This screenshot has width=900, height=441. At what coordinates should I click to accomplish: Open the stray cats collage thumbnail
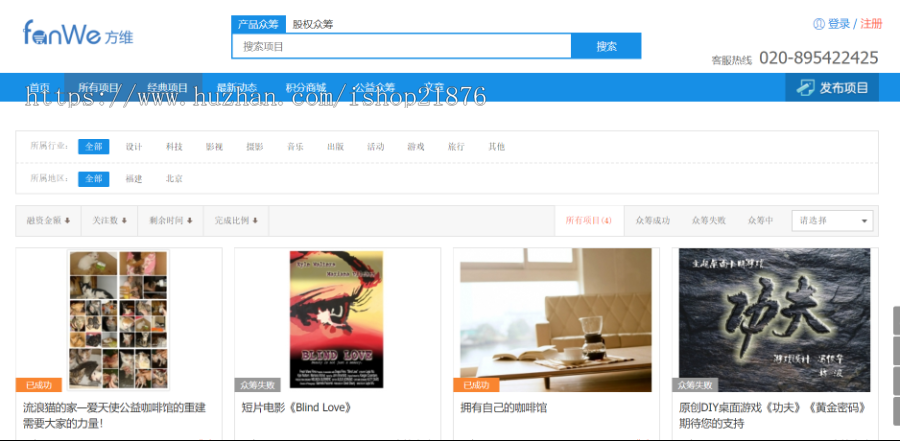(x=118, y=320)
